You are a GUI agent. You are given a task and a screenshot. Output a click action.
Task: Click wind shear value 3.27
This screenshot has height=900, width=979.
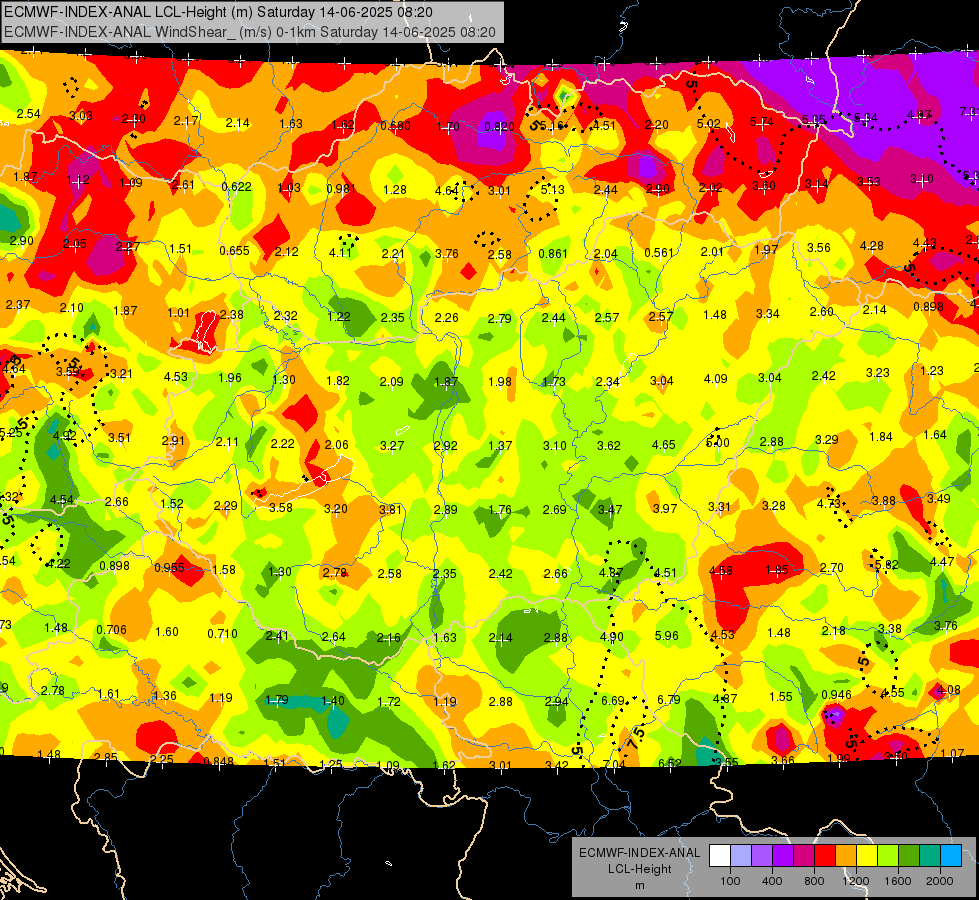(x=392, y=445)
